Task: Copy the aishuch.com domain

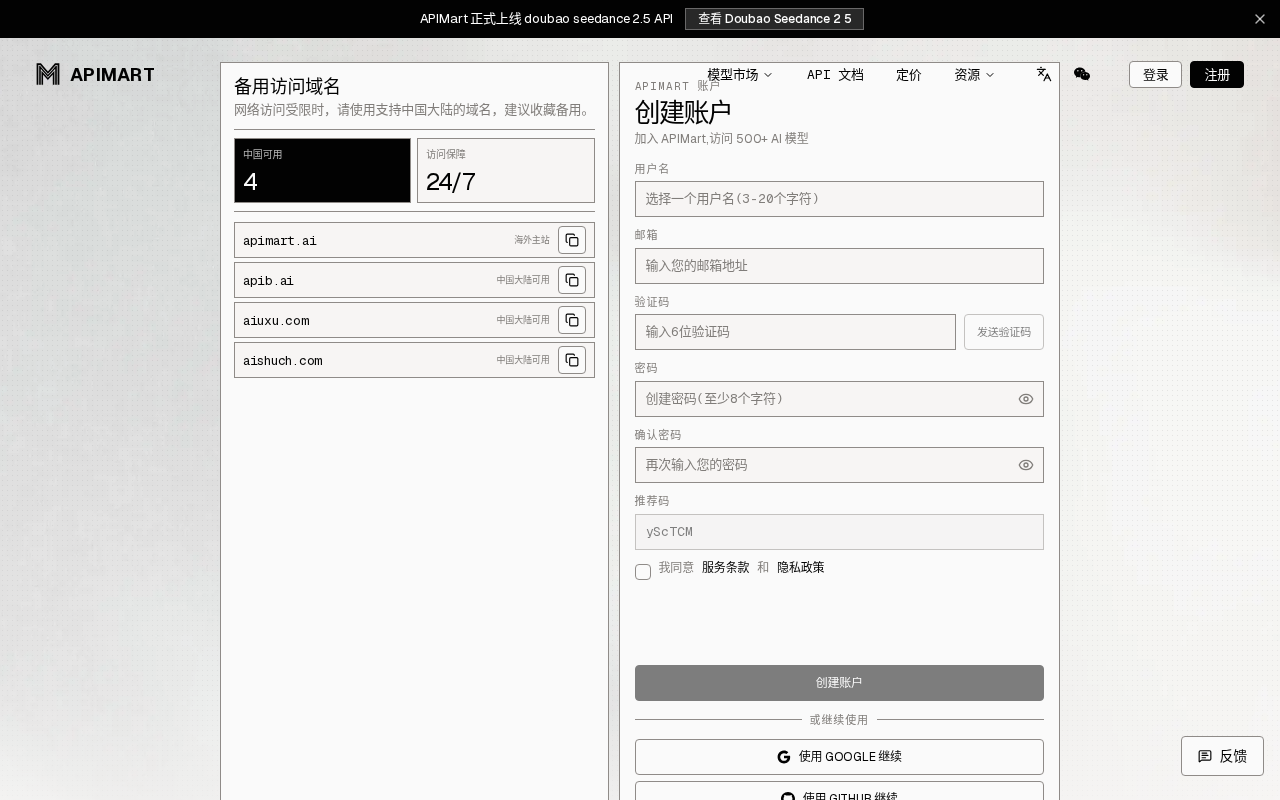Action: (572, 360)
